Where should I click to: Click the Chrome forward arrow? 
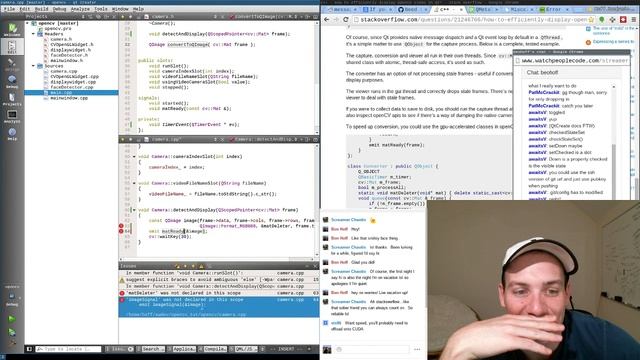click(336, 20)
